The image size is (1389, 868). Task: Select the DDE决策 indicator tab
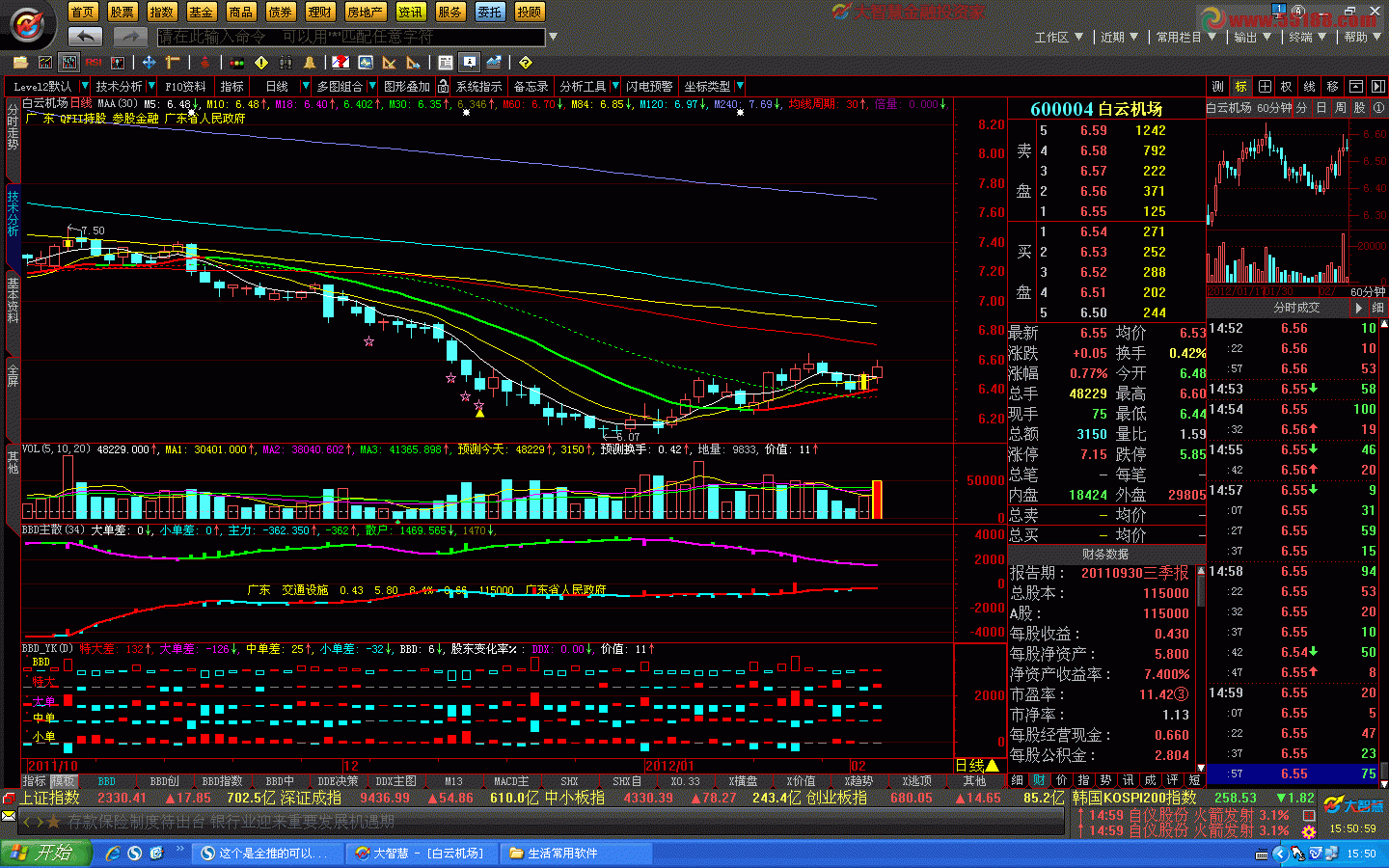339,781
